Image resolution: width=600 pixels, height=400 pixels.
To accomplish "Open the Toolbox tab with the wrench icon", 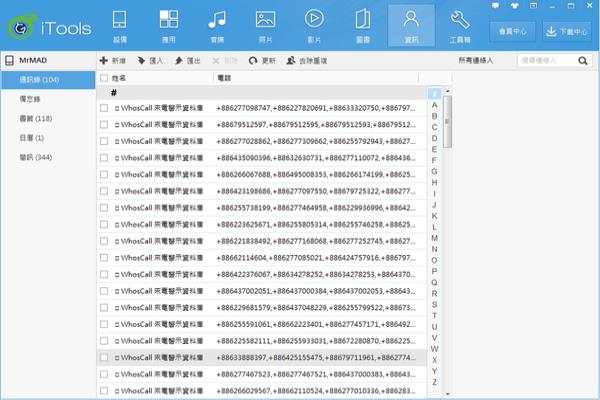I will (460, 26).
